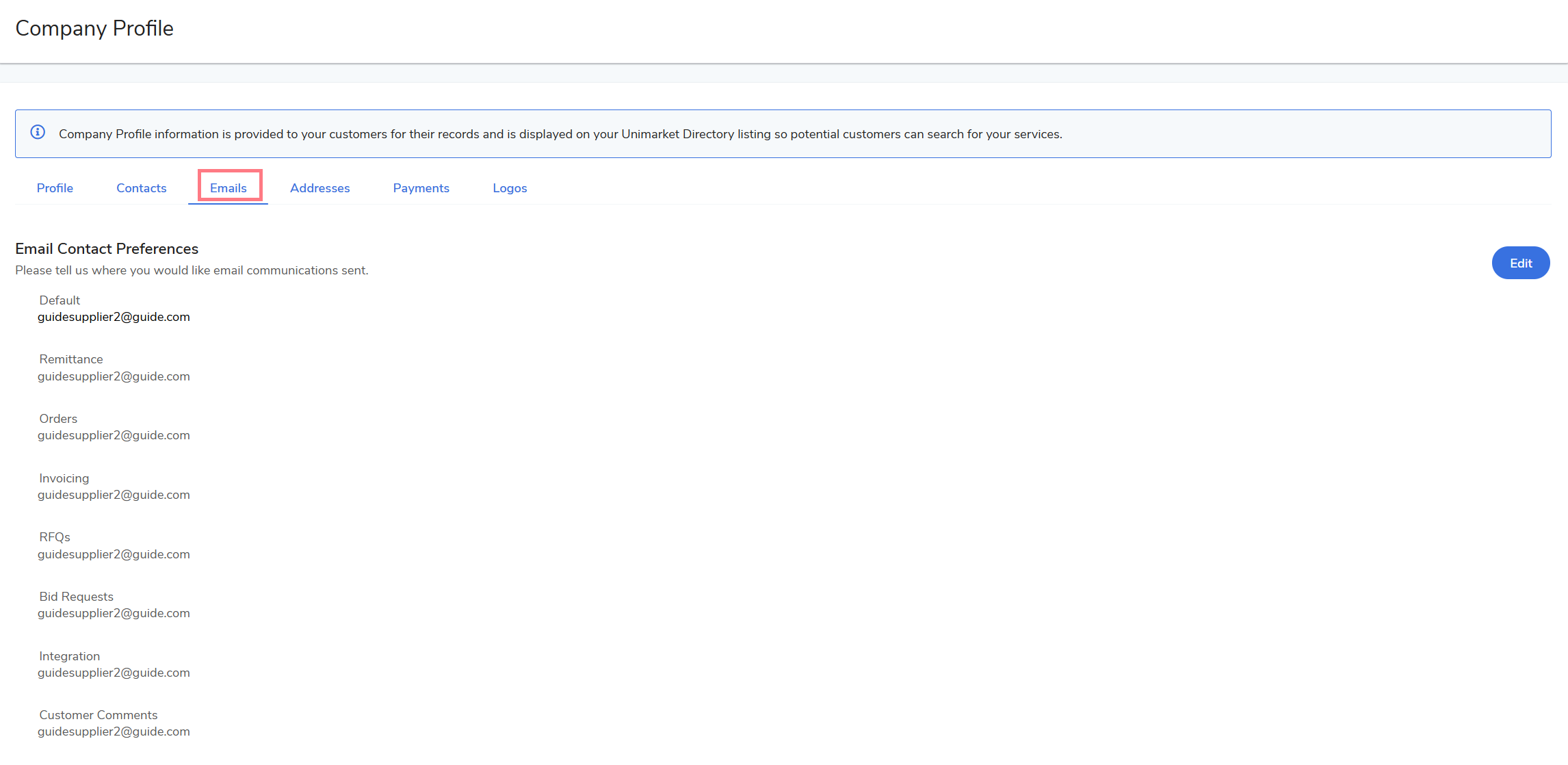Click the Integration email address
Image resolution: width=1568 pixels, height=765 pixels.
pos(114,673)
